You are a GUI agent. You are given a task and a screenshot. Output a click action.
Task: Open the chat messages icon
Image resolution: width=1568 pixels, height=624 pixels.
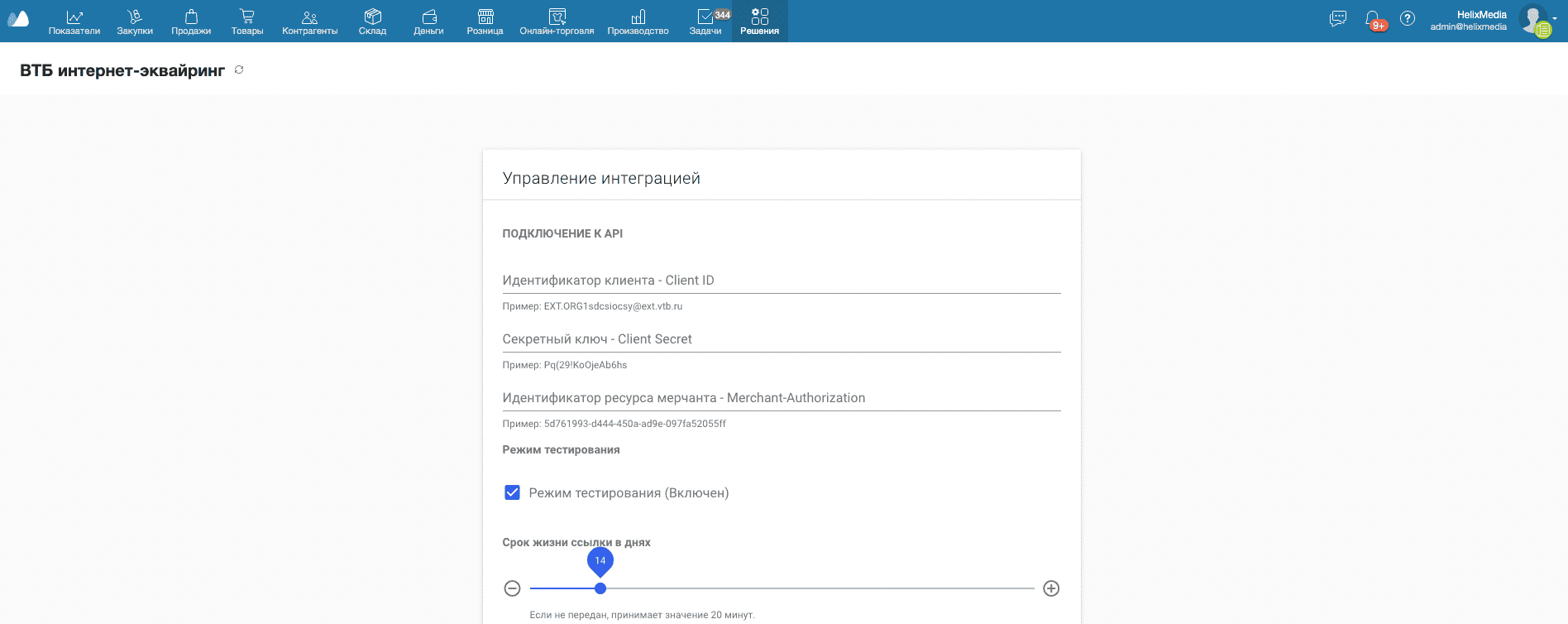[1338, 18]
